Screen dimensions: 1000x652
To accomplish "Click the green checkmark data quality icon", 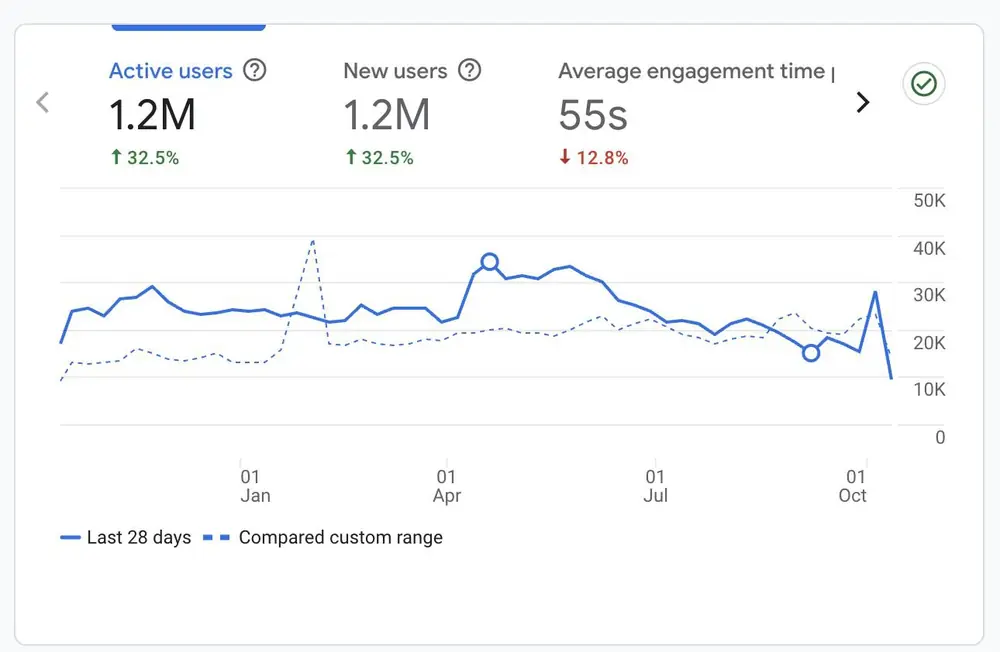I will click(923, 84).
